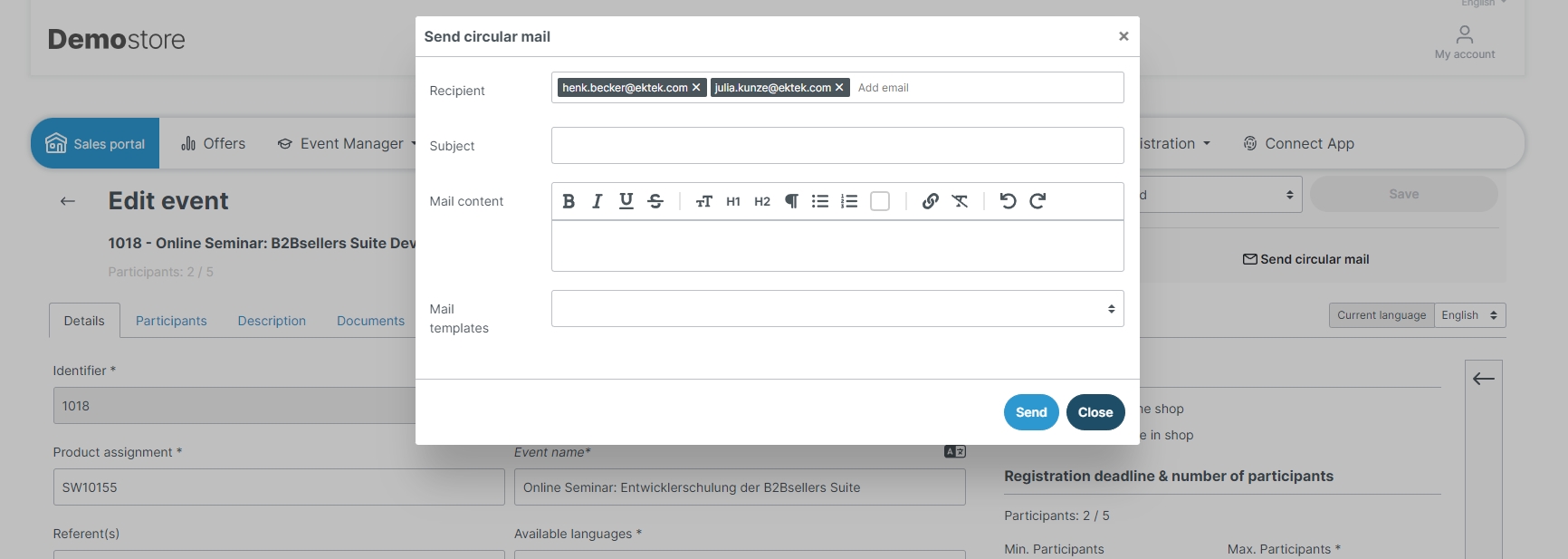Remove henk.becker@ektek.com from recipients
Image resolution: width=1568 pixels, height=559 pixels.
tap(696, 88)
